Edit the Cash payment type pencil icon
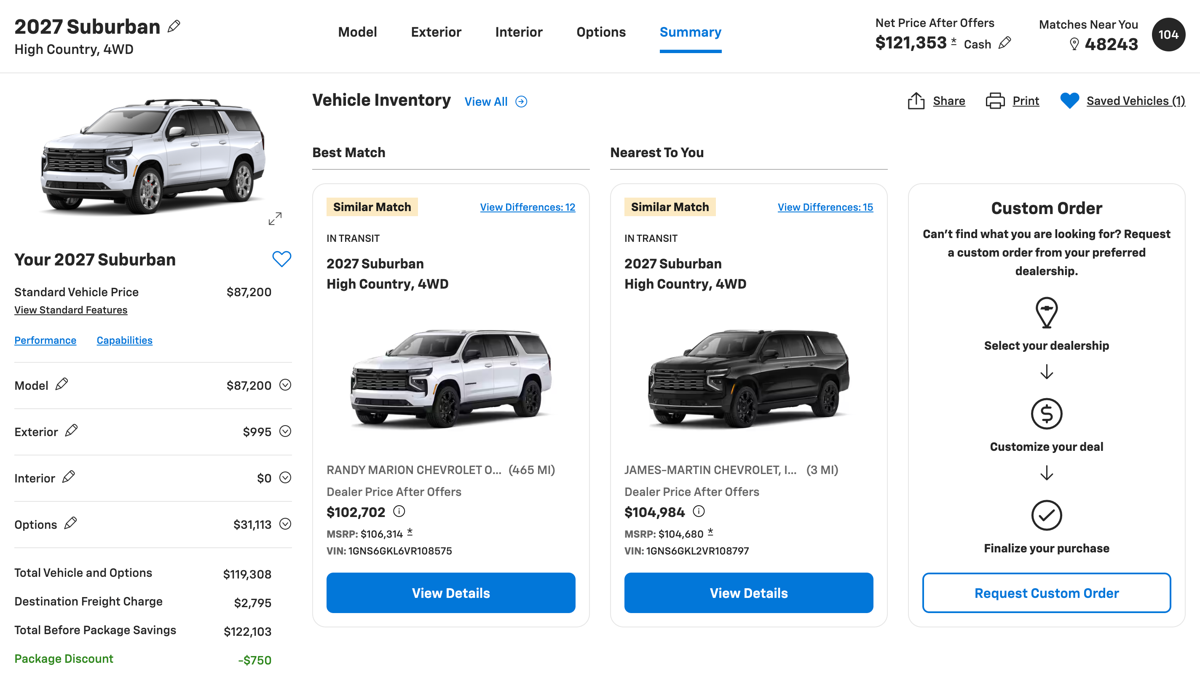 pyautogui.click(x=1005, y=43)
